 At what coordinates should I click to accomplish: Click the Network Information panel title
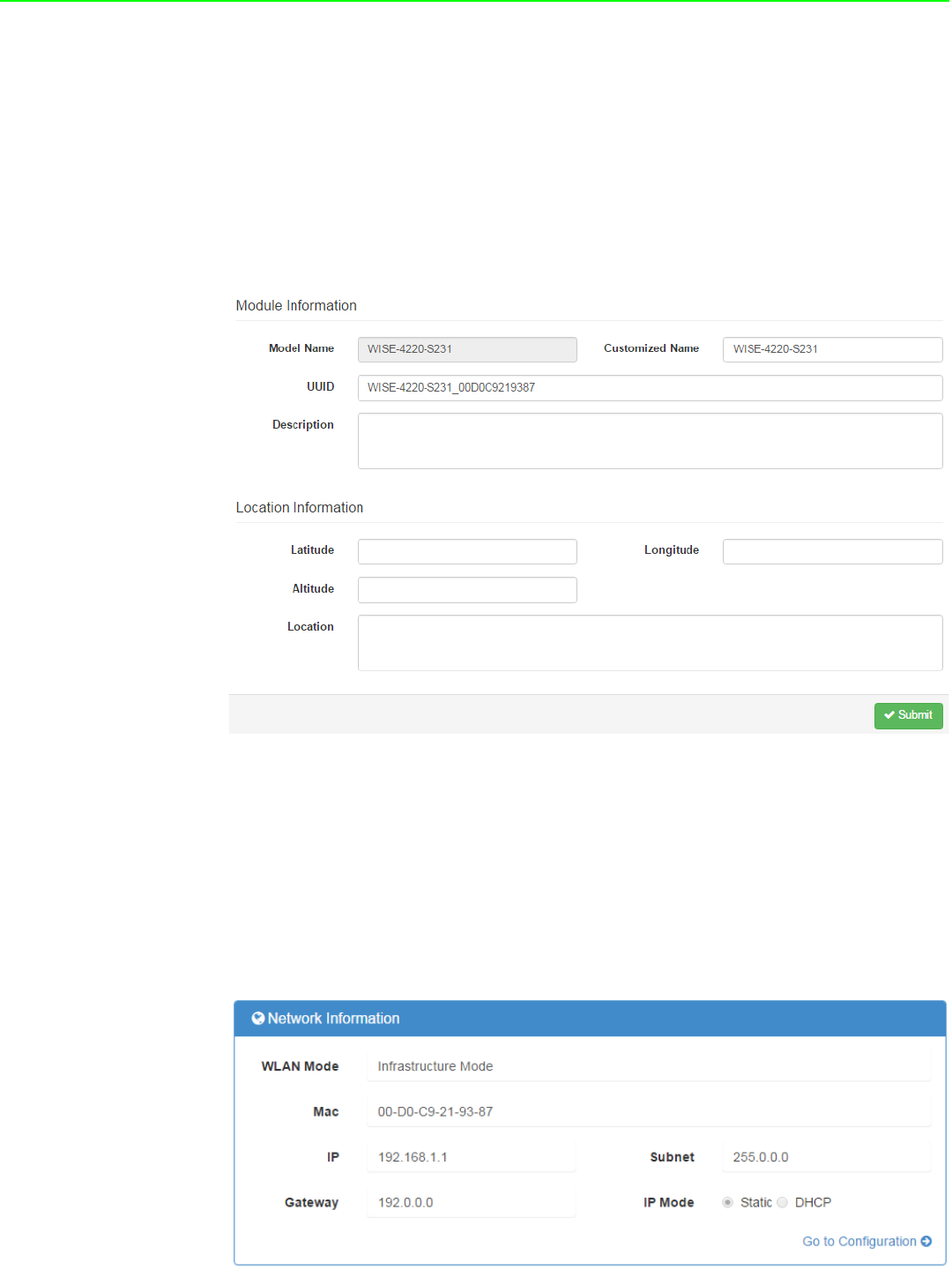[333, 1019]
